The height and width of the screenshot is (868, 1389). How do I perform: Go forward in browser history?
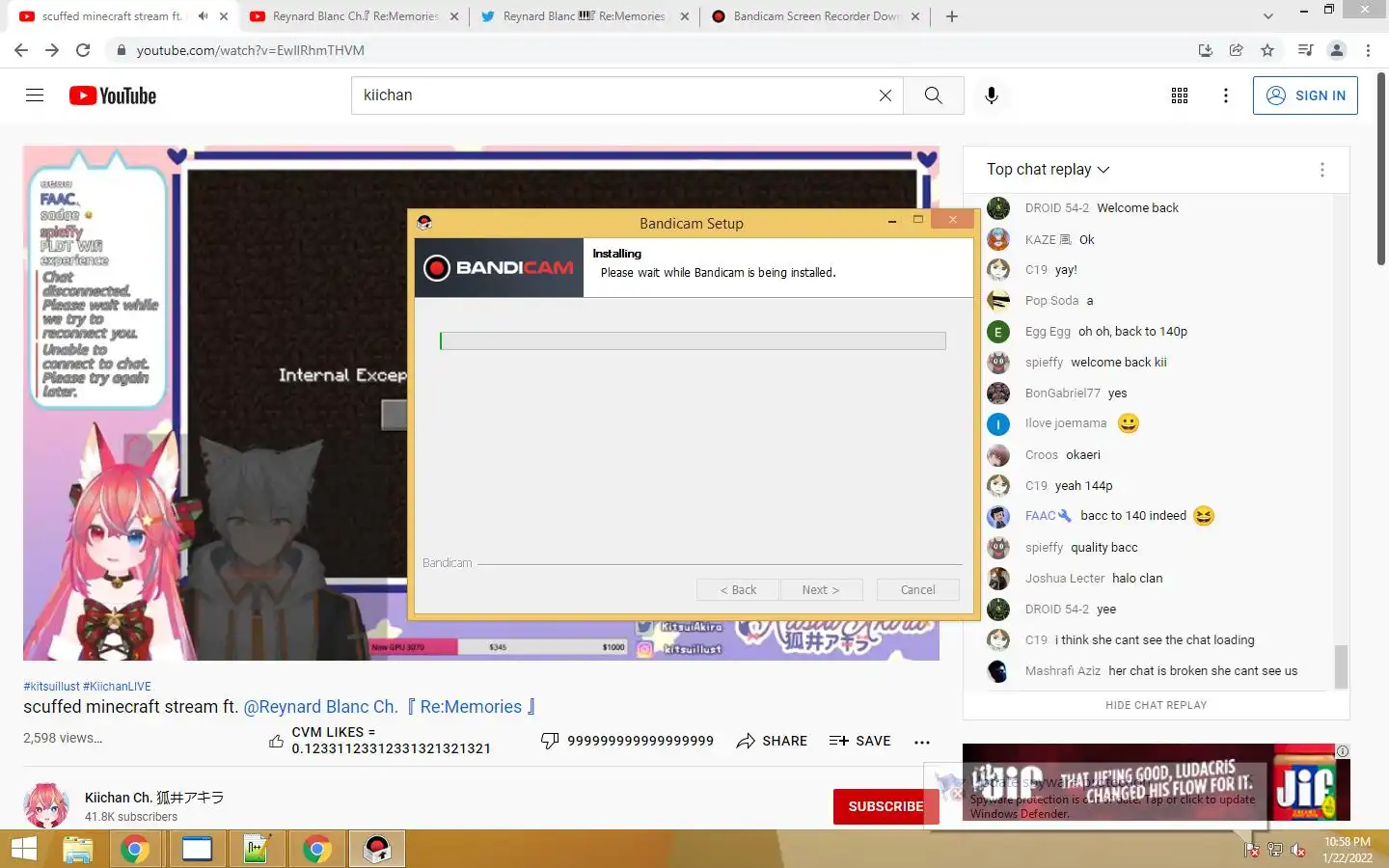pyautogui.click(x=52, y=50)
